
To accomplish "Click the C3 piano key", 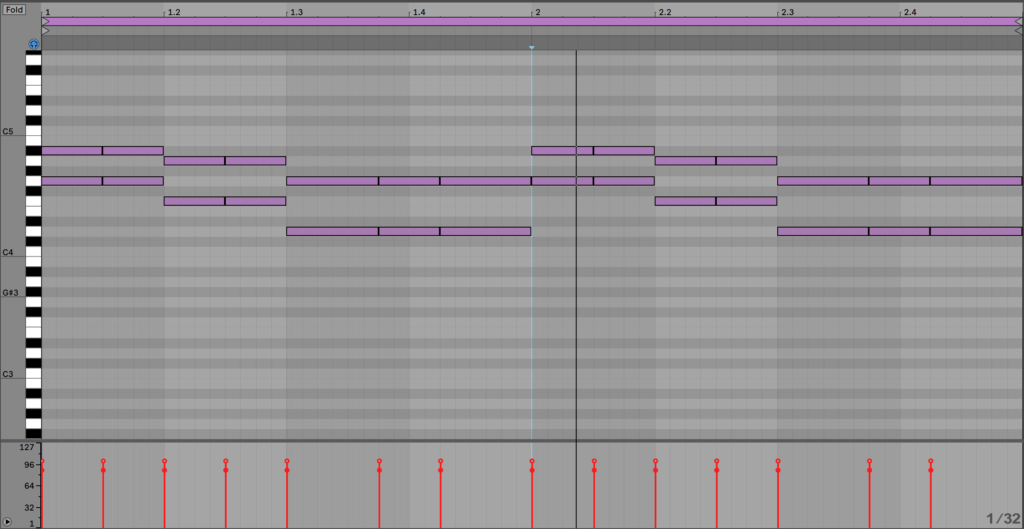I will pos(33,373).
